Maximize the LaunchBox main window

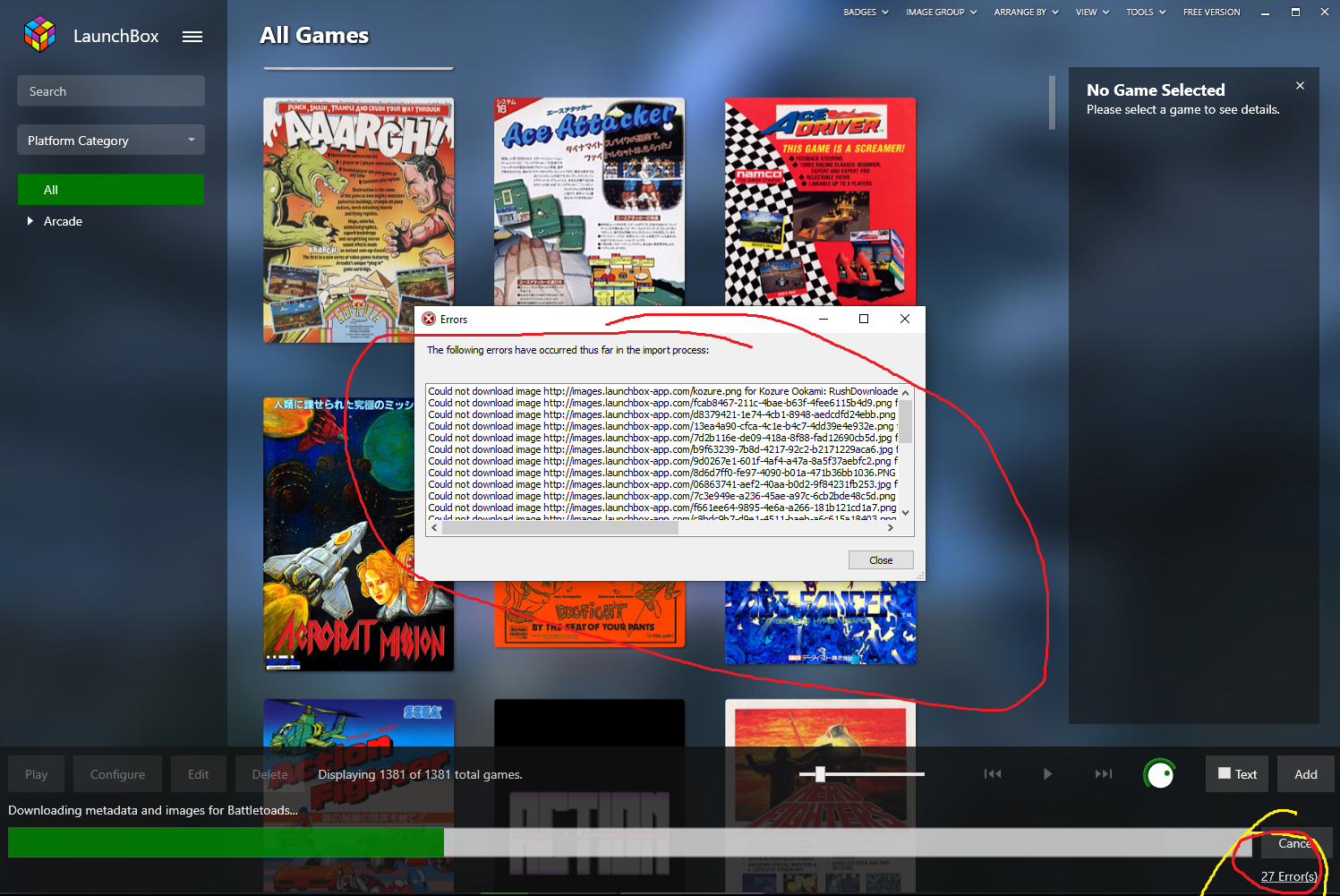1295,13
